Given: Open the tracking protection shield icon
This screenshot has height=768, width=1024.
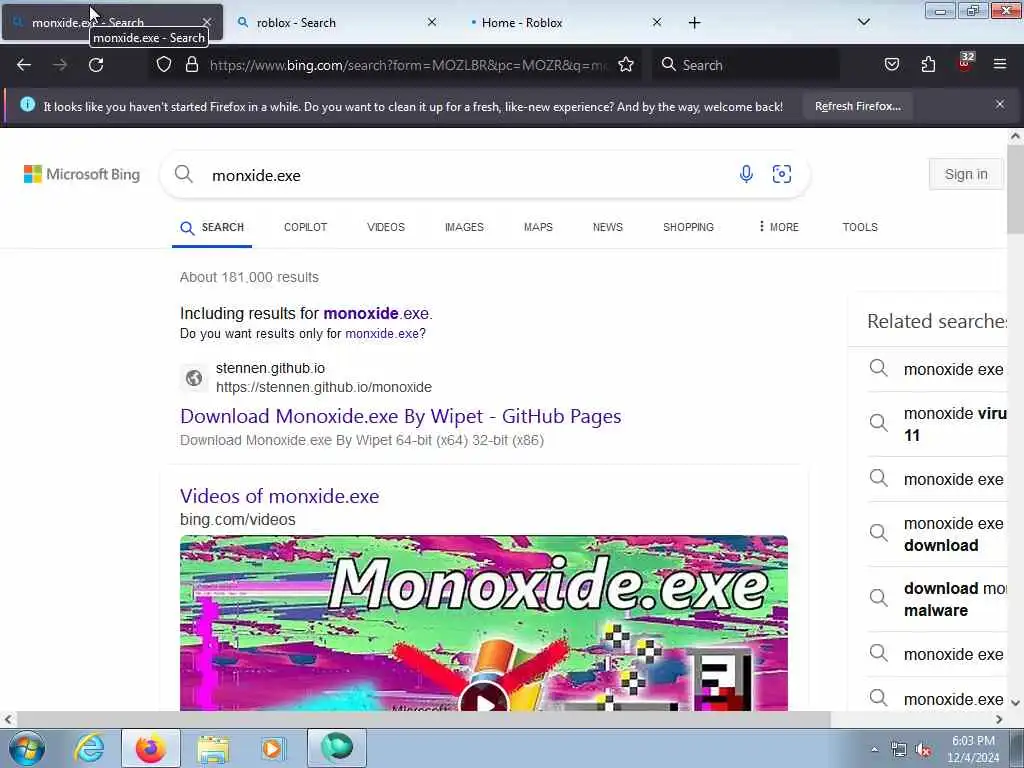Looking at the screenshot, I should tap(164, 65).
